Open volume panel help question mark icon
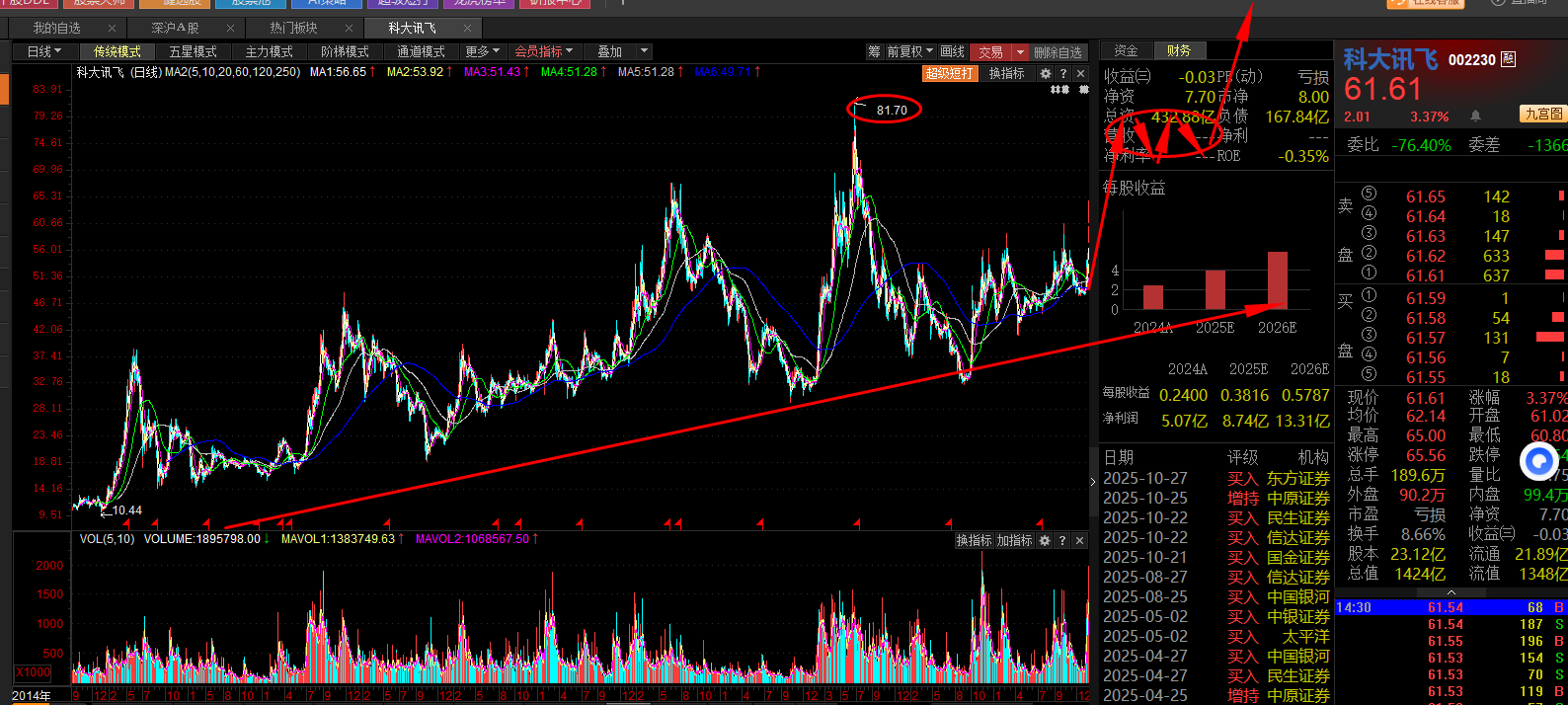1568x705 pixels. [x=1062, y=541]
